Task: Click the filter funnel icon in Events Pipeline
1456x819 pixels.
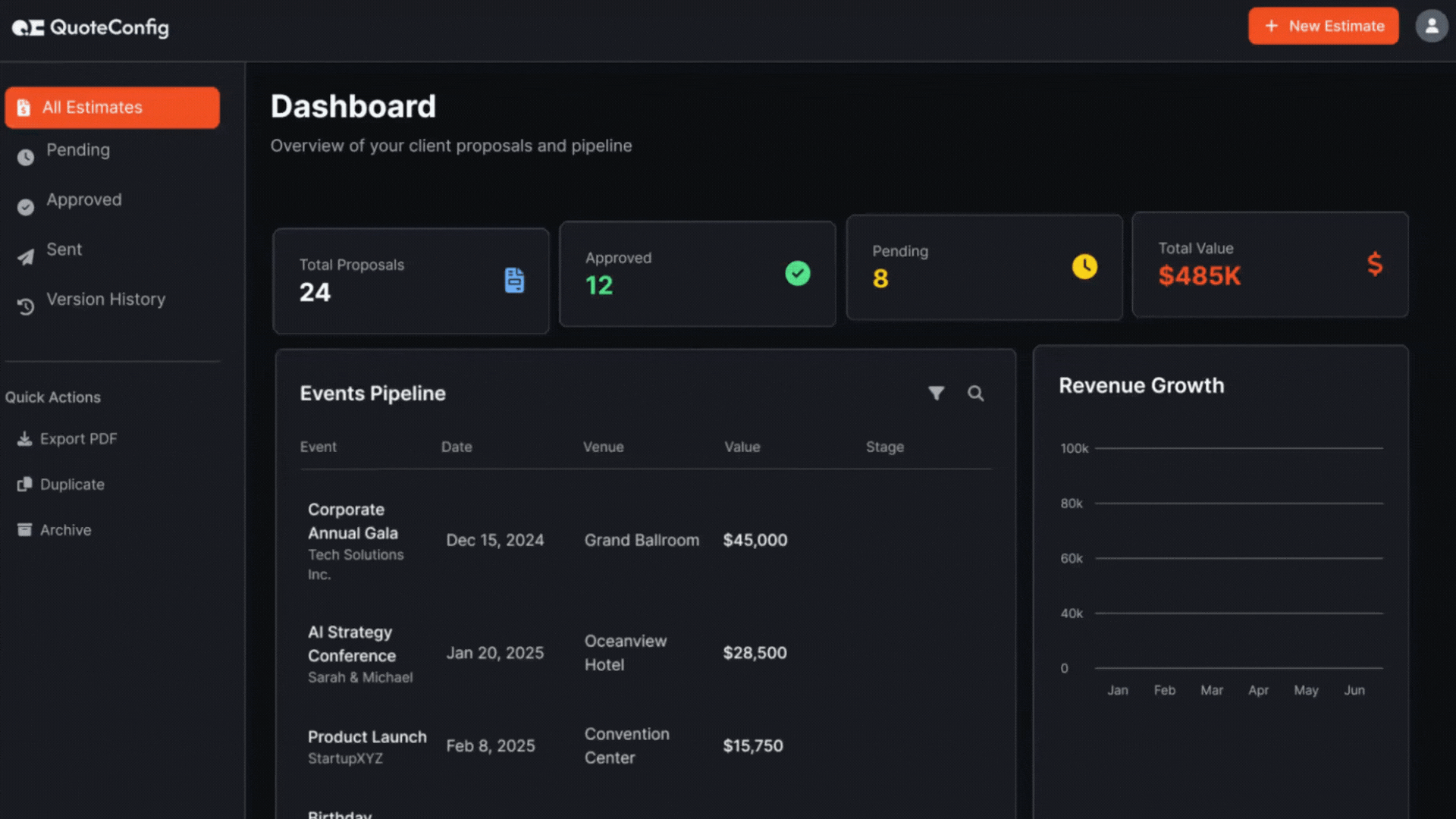Action: [x=937, y=393]
